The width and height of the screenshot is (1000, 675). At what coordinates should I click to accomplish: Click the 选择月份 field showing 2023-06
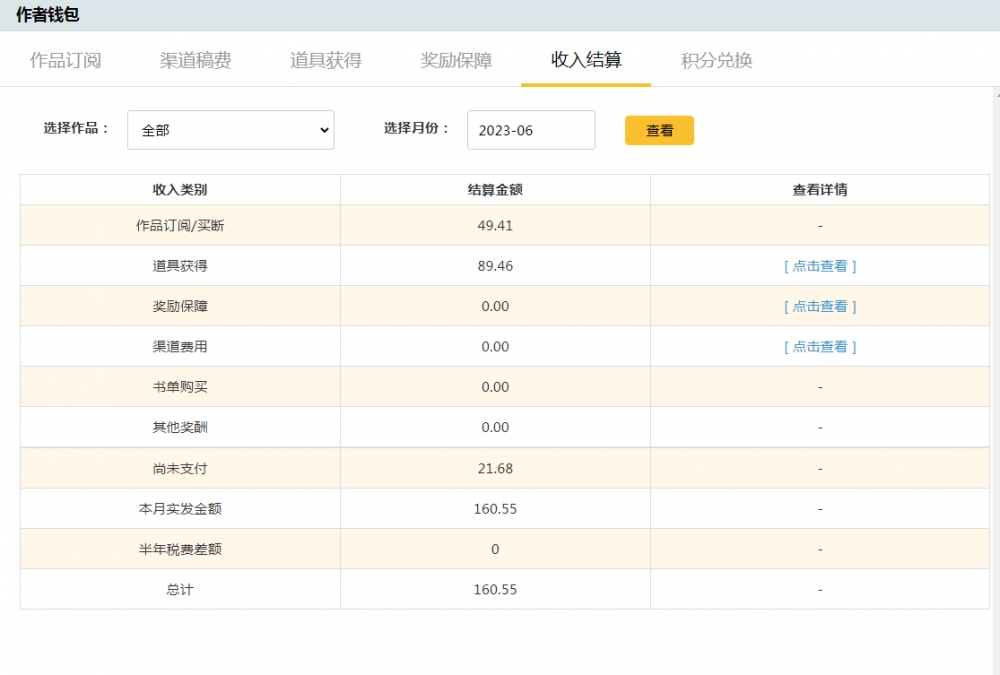point(530,130)
